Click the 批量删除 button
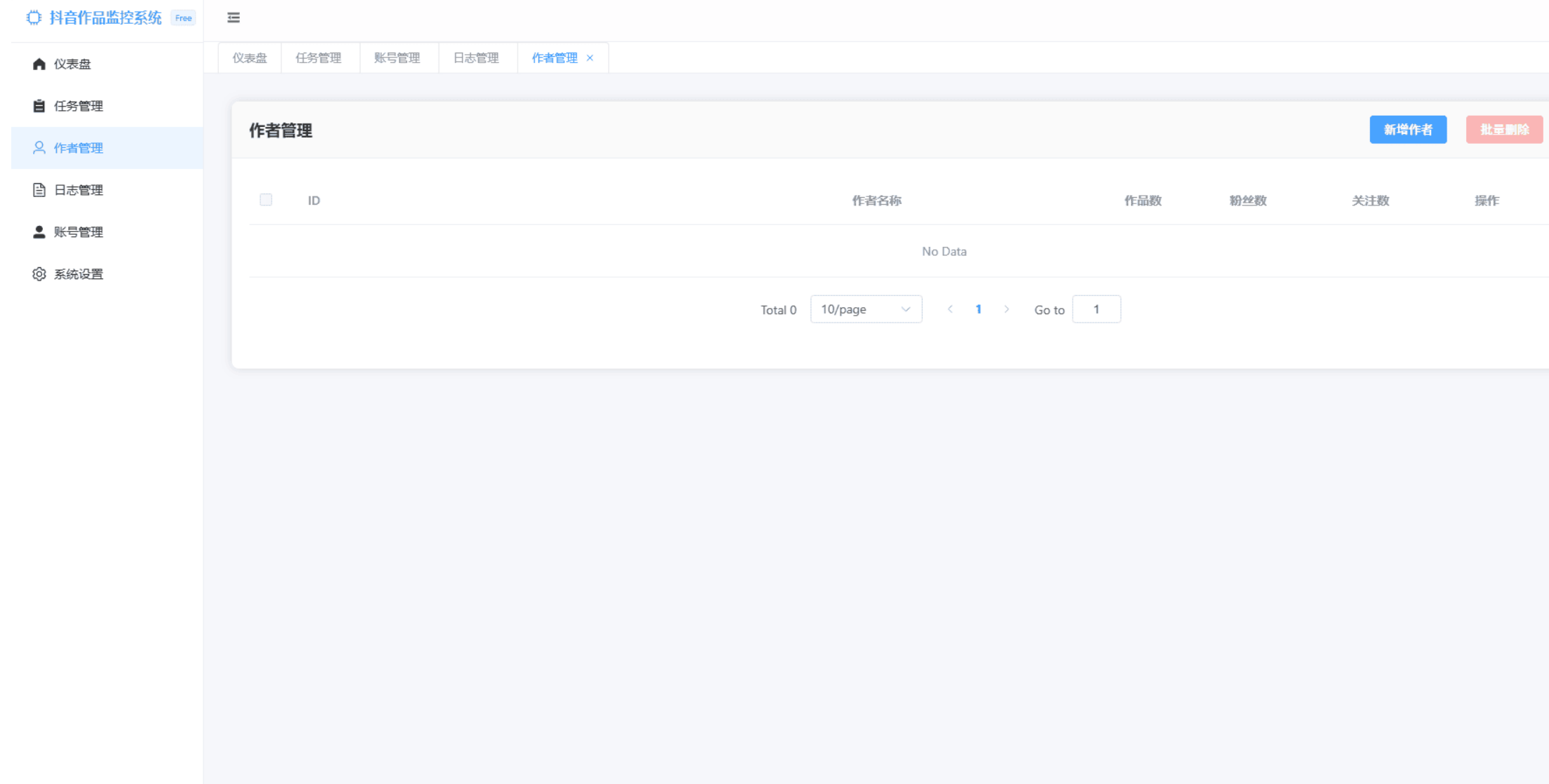The height and width of the screenshot is (784, 1549). pos(1504,130)
